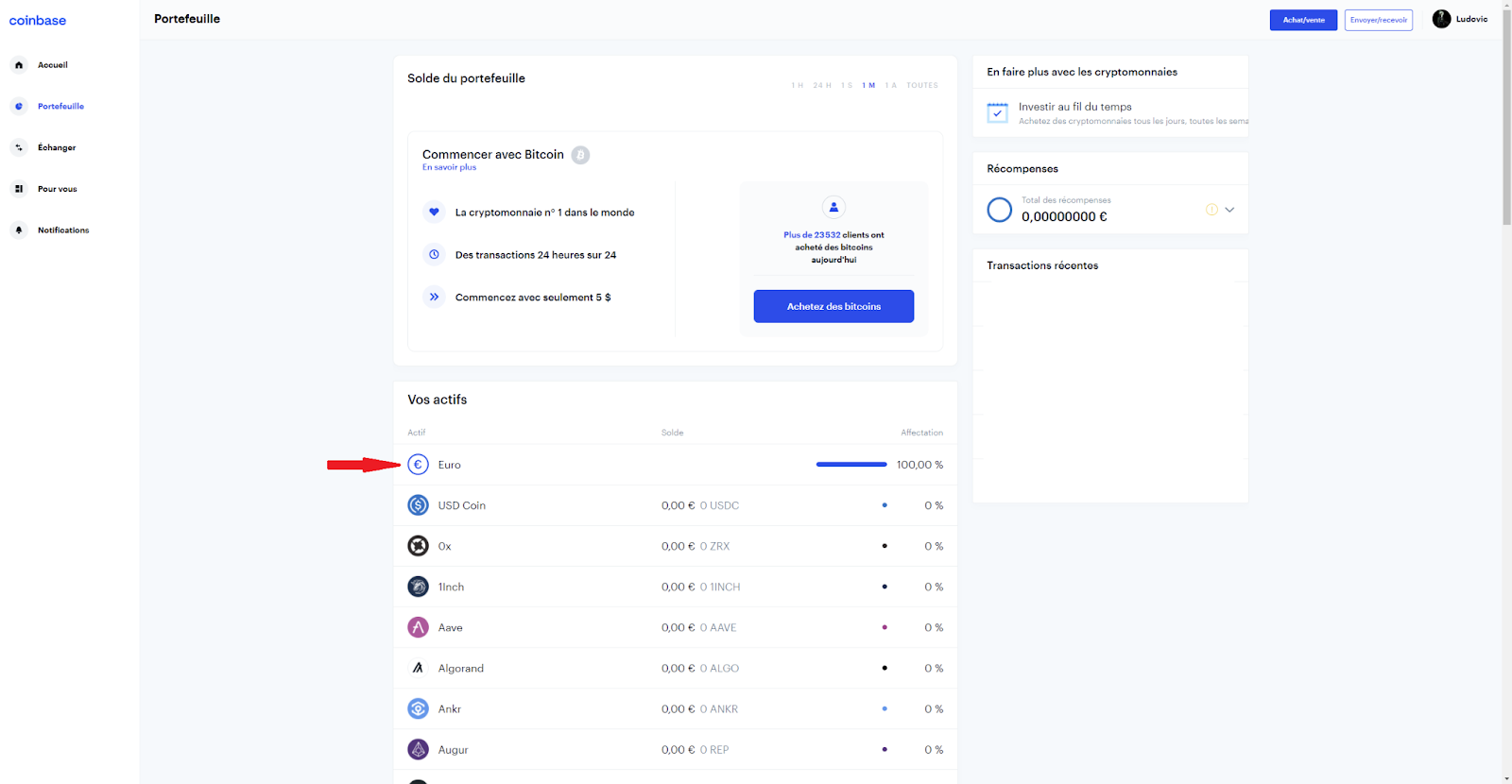Viewport: 1512px width, 784px height.
Task: Click the Envoyer/recevoir button
Action: click(x=1378, y=20)
